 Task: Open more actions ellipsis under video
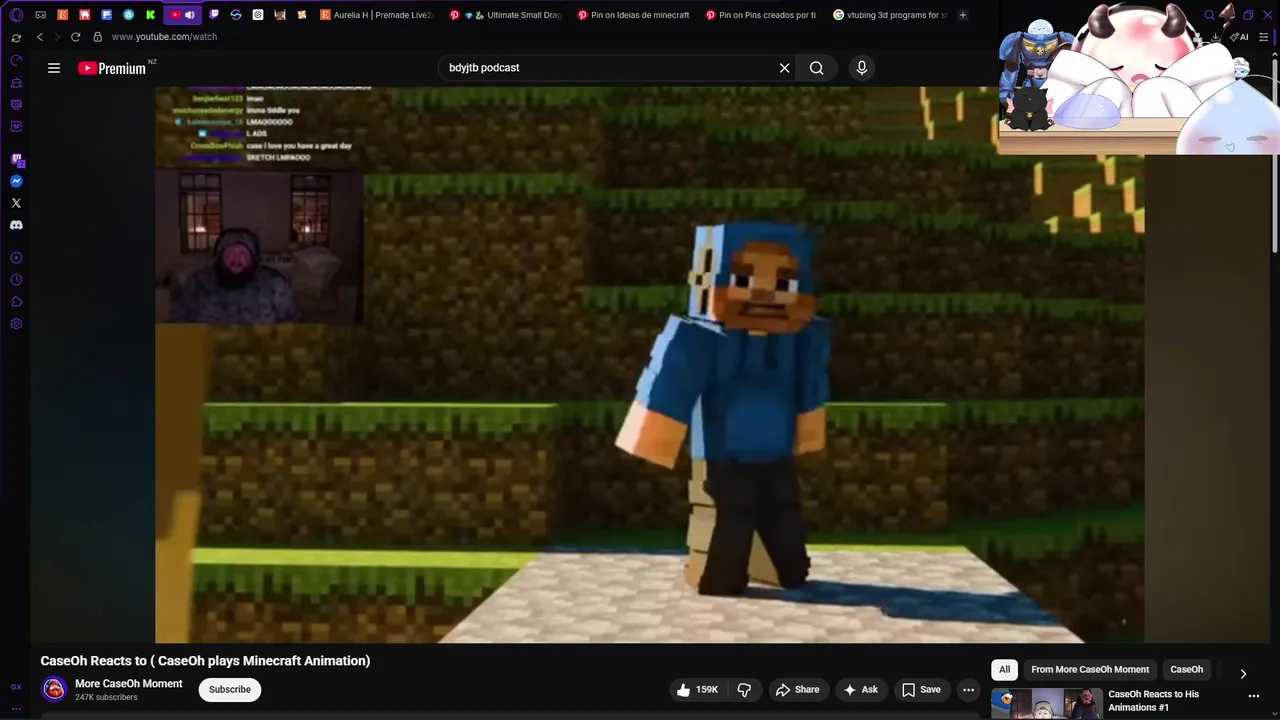pos(968,690)
